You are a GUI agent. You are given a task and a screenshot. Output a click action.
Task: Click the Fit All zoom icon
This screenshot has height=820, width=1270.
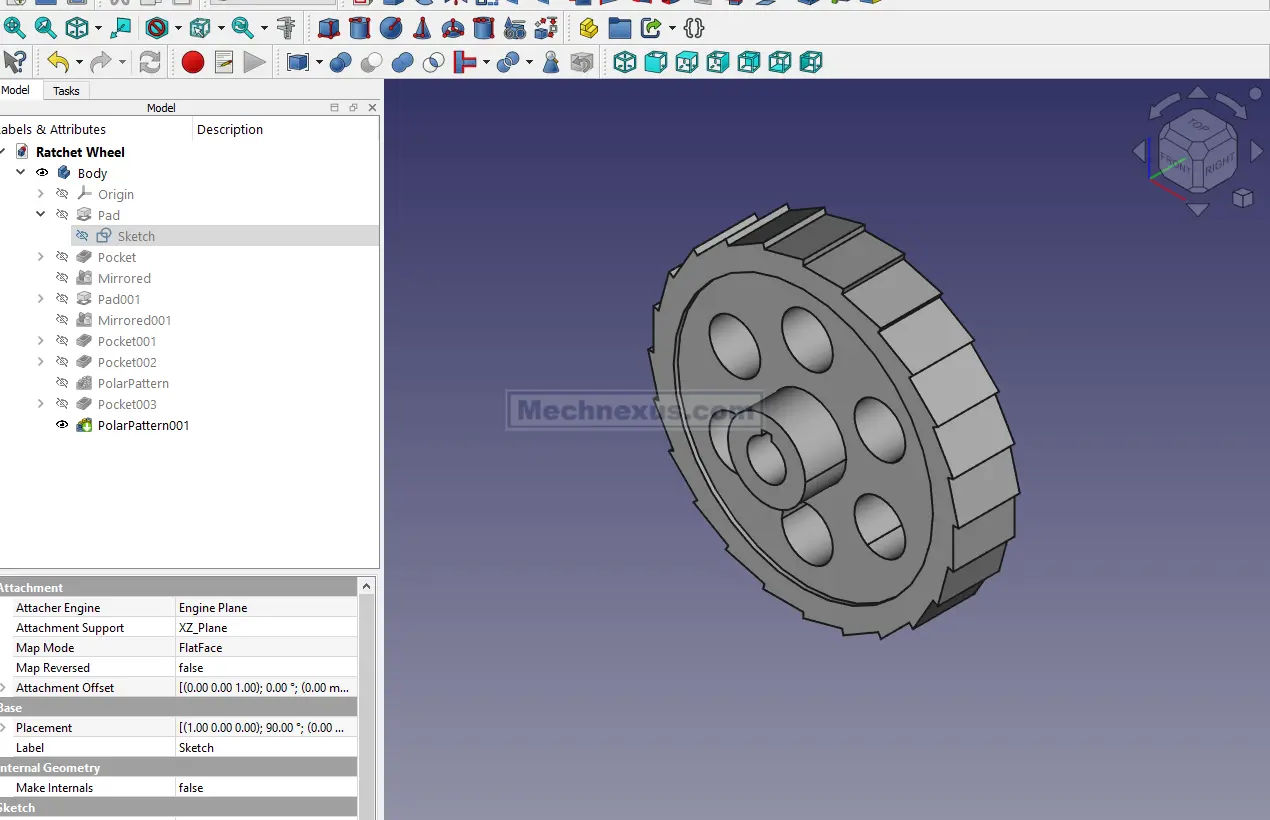tap(14, 28)
